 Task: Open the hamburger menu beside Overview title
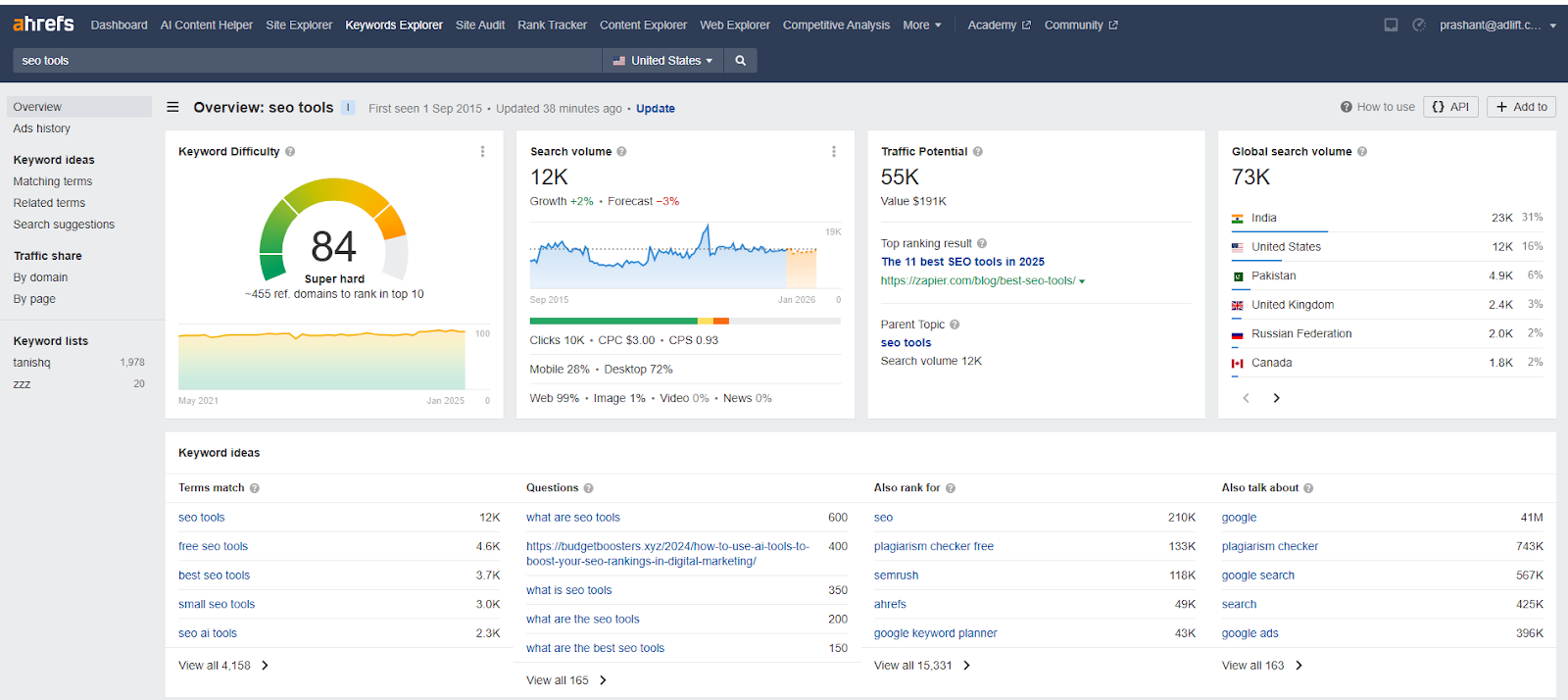point(172,108)
